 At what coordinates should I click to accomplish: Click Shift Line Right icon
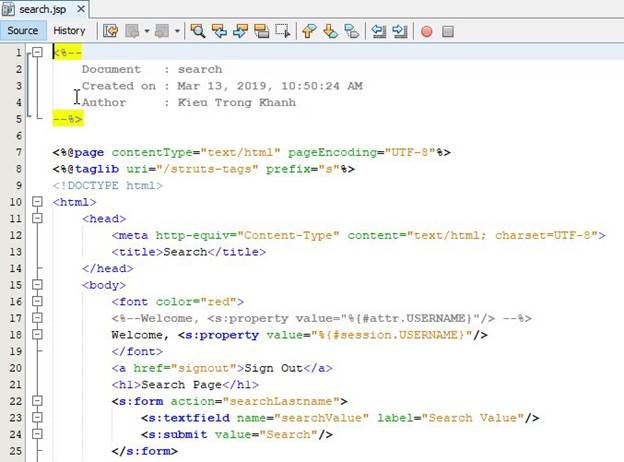[400, 31]
